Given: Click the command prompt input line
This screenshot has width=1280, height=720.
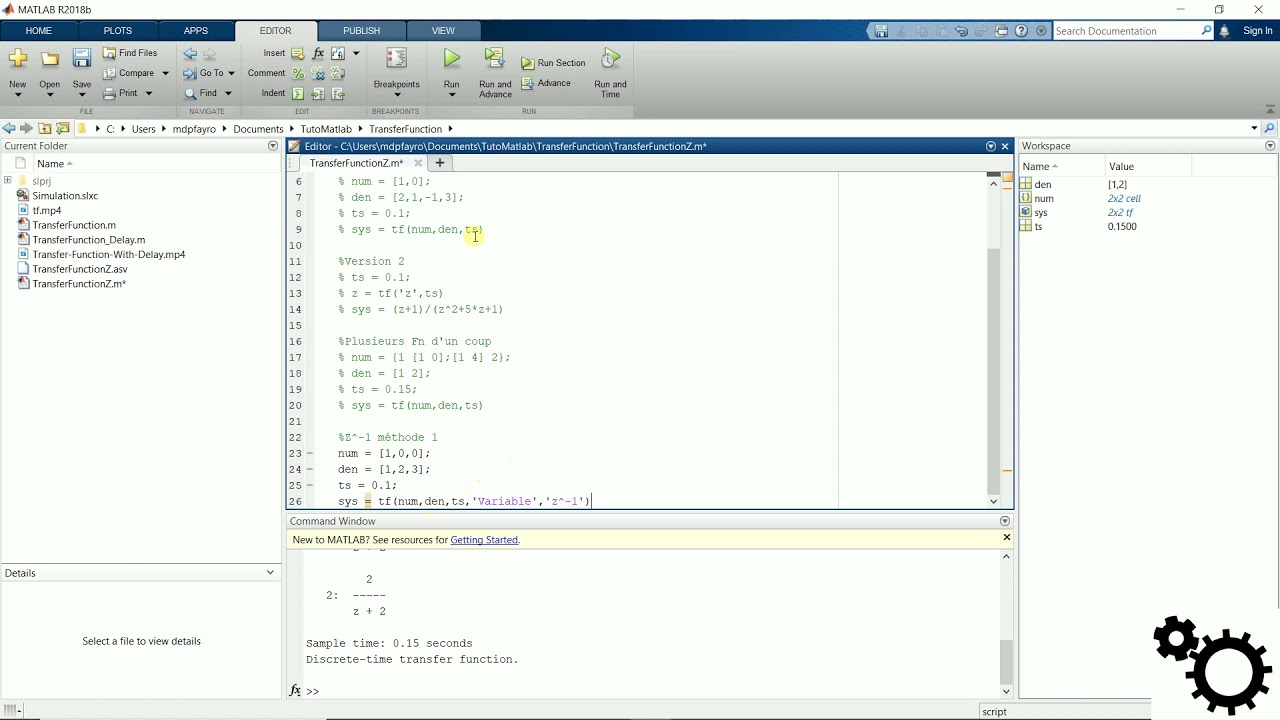Looking at the screenshot, I should coord(660,691).
